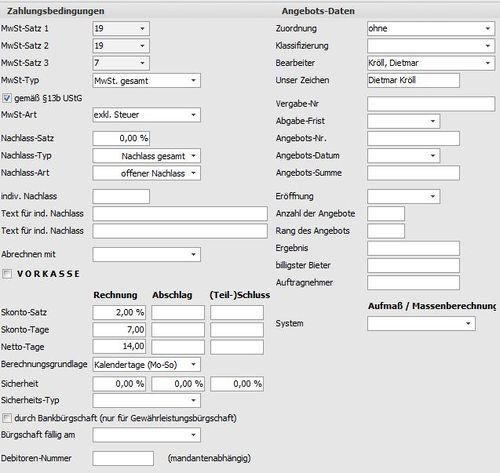Viewport: 500px width, 473px height.
Task: Expand the Klassifizierung dropdown
Action: click(x=431, y=46)
